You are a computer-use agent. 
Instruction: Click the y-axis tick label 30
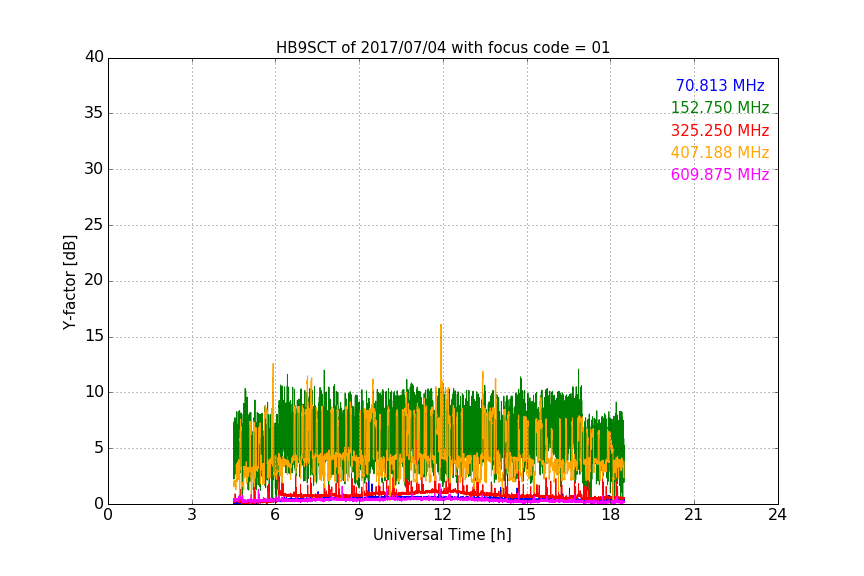click(x=94, y=169)
